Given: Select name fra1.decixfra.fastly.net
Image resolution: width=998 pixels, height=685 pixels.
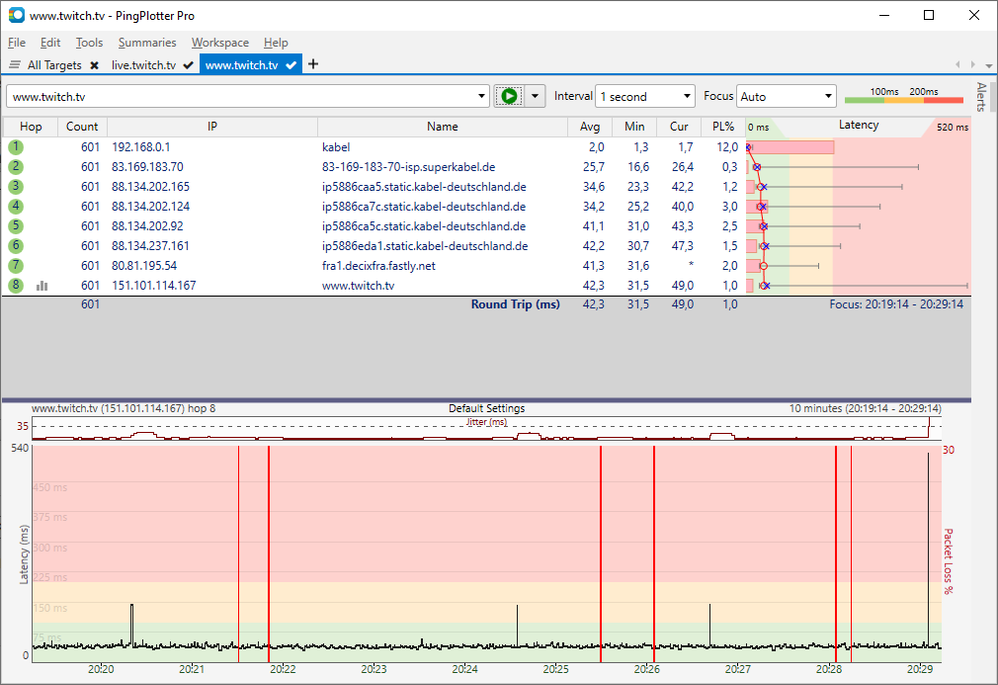Looking at the screenshot, I should [x=379, y=265].
